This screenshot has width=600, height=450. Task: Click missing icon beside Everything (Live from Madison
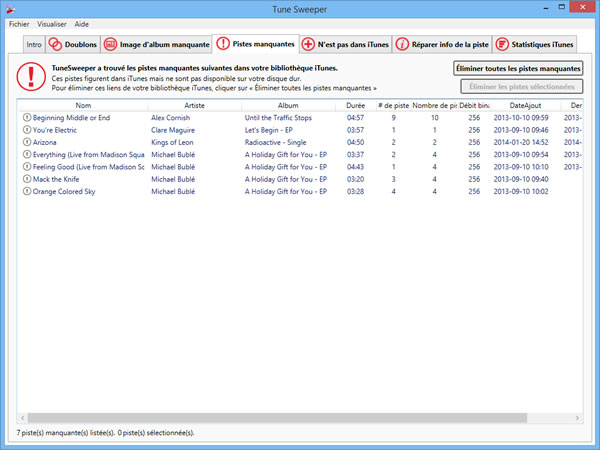(x=27, y=154)
